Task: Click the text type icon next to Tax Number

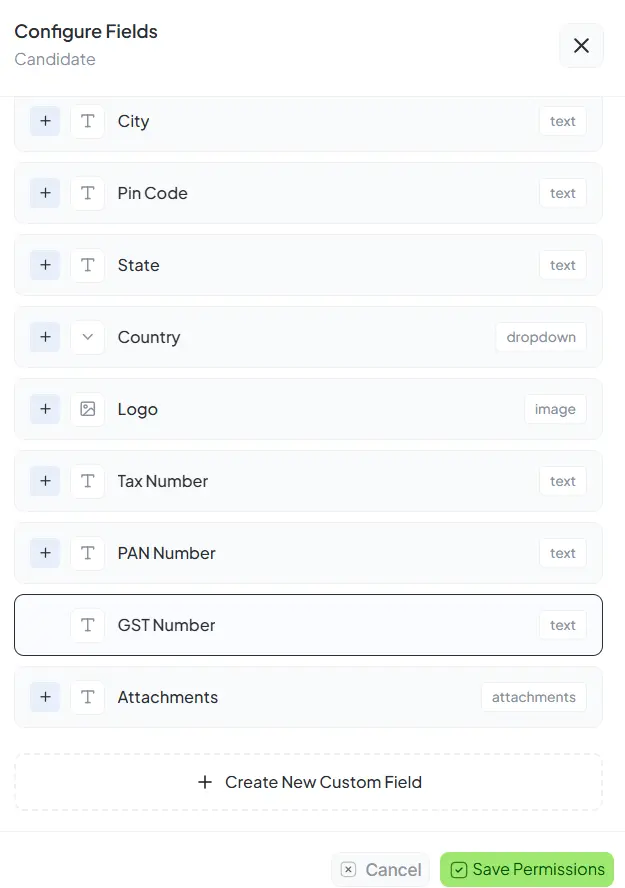Action: point(88,481)
